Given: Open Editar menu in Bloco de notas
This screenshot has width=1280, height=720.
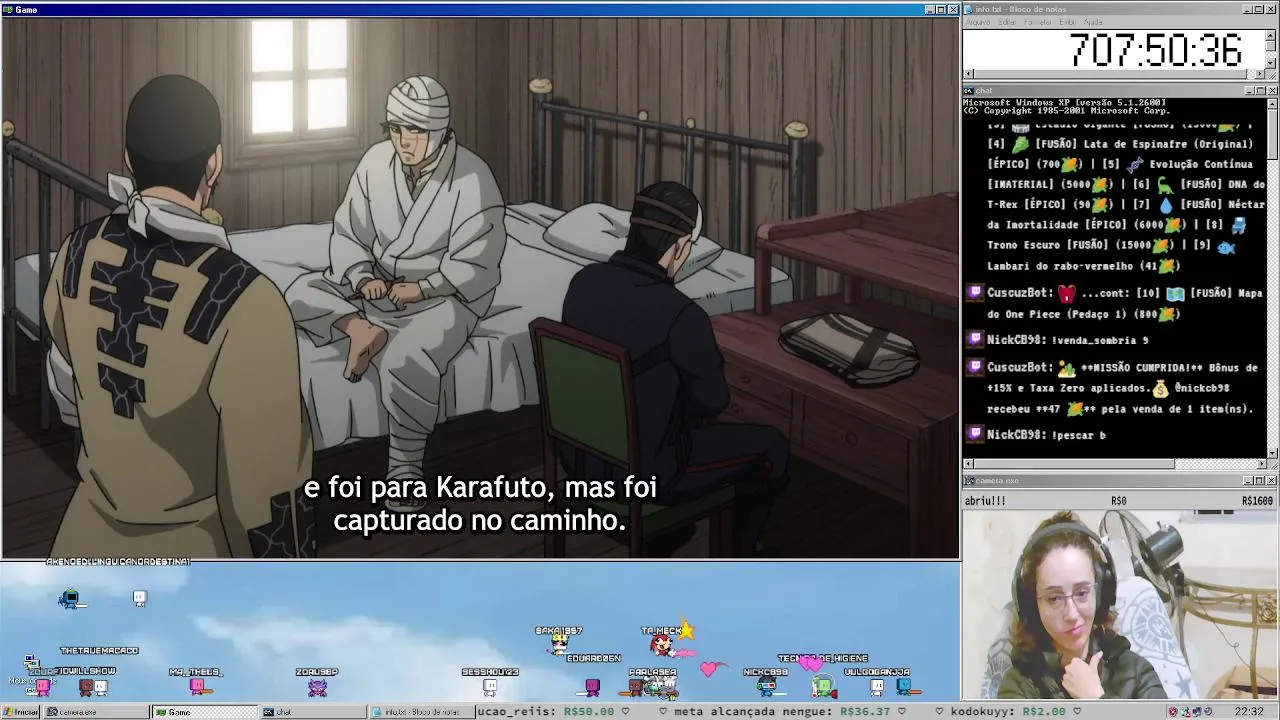Looking at the screenshot, I should (1007, 22).
